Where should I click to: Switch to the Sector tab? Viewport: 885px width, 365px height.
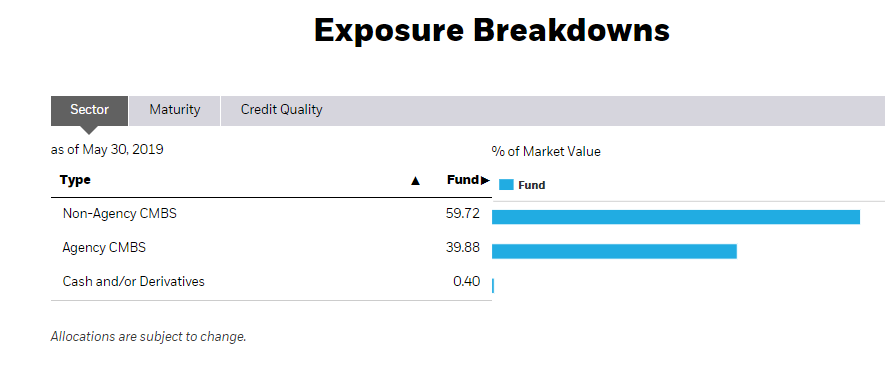[89, 111]
